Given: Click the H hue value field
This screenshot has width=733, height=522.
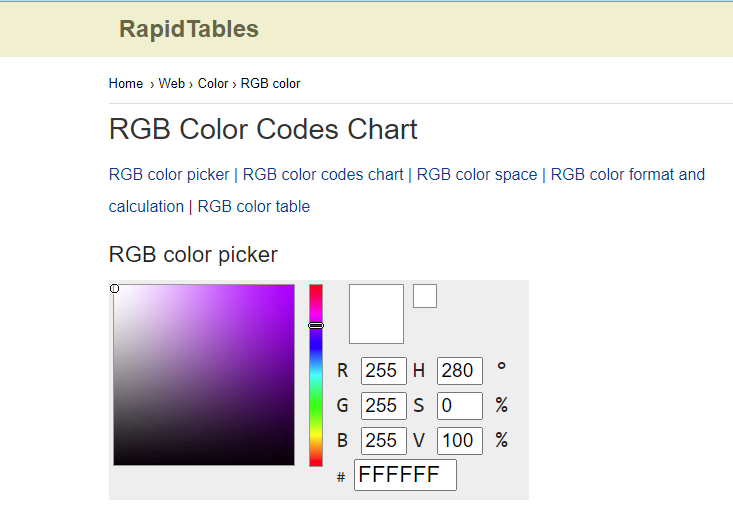Looking at the screenshot, I should (460, 371).
